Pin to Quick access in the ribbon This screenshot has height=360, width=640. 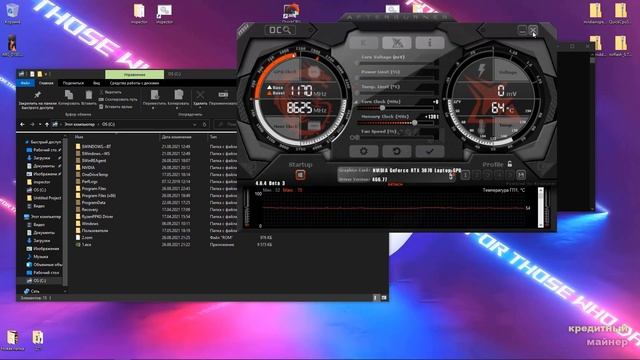pos(37,99)
